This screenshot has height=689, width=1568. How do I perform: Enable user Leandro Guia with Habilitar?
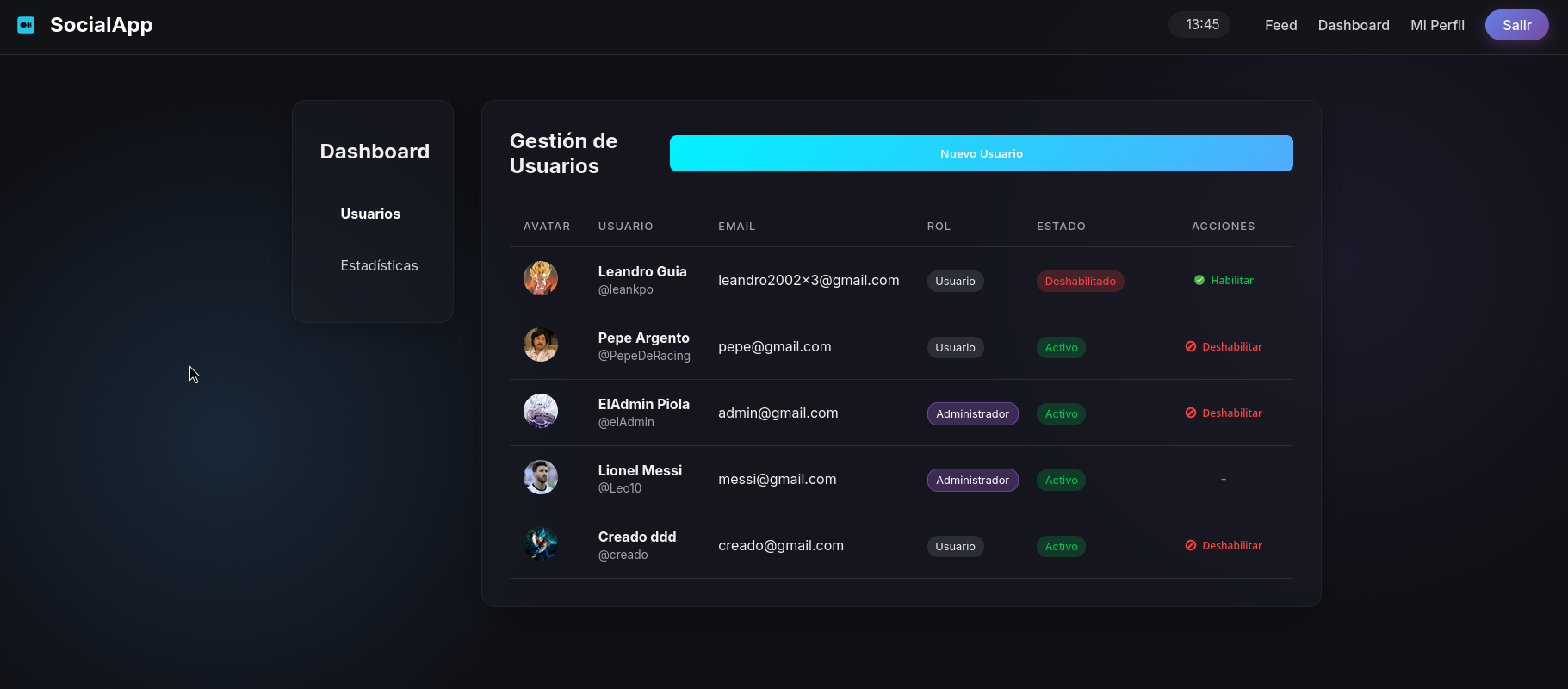tap(1224, 280)
